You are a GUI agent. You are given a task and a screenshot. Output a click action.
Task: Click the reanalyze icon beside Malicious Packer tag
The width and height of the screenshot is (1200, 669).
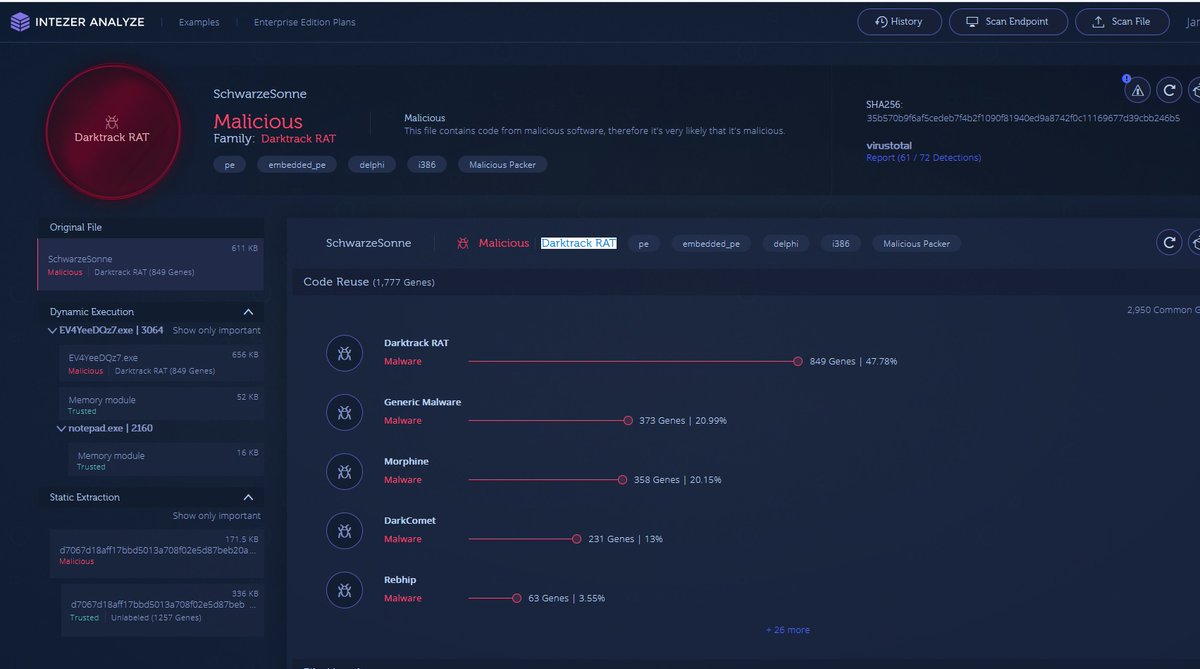coord(1169,242)
